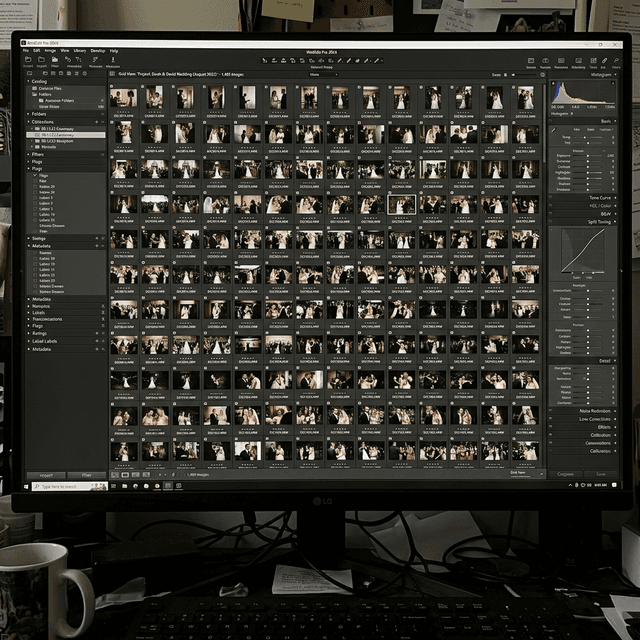Click the taskbar search box
The height and width of the screenshot is (640, 640).
pos(70,486)
